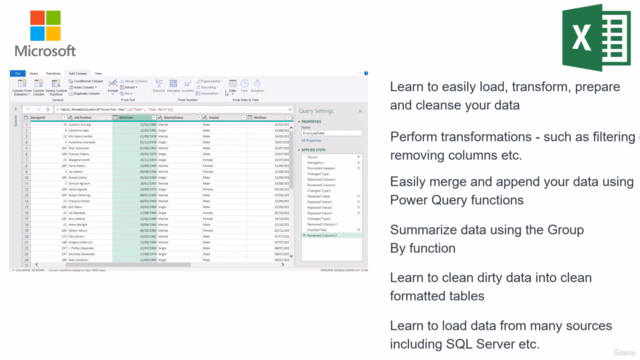Open settings gear for Promoted Headers
This screenshot has width=640, height=360.
(359, 168)
